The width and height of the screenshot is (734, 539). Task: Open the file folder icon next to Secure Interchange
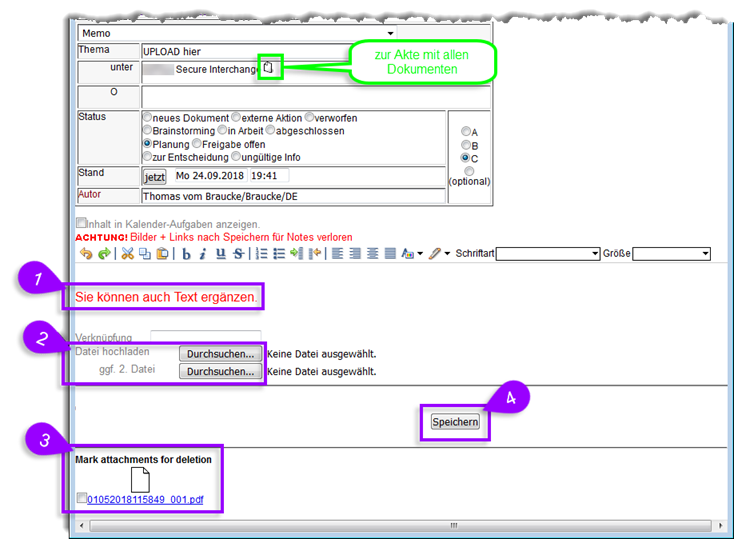click(270, 68)
